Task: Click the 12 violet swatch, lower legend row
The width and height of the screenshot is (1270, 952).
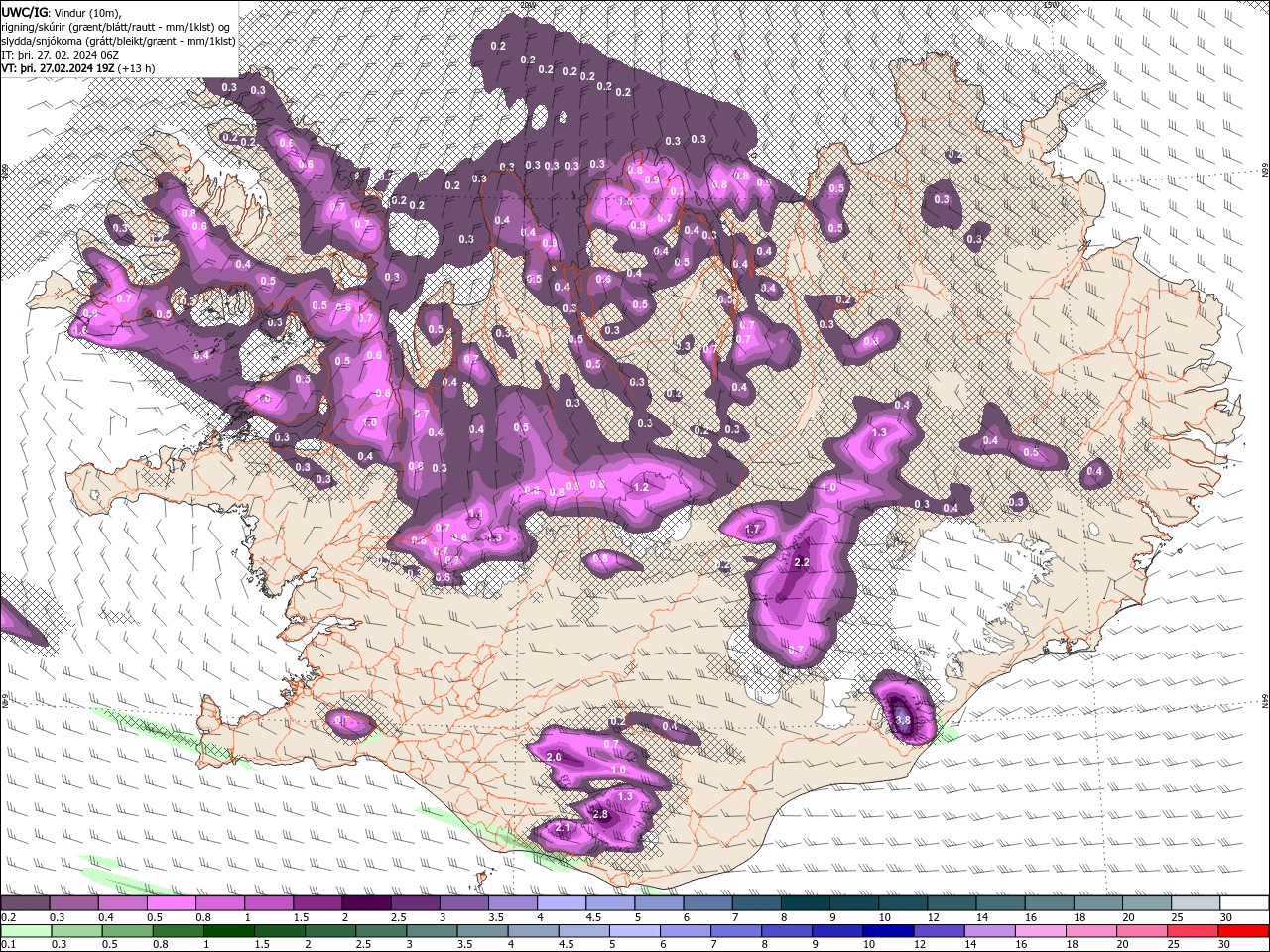Action: click(x=939, y=931)
